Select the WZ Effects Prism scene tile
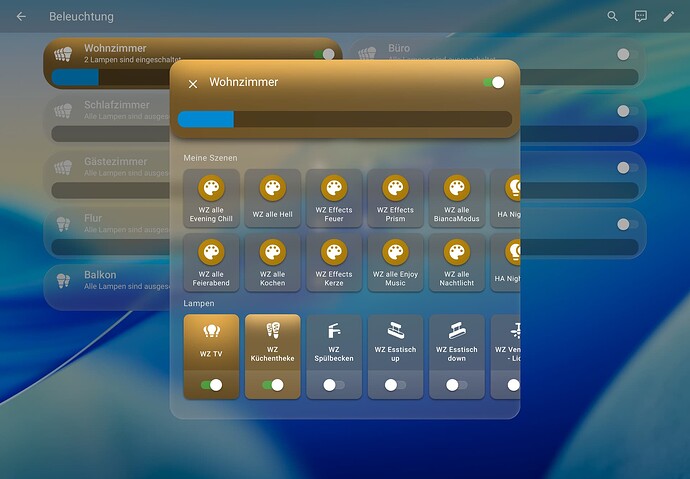The height and width of the screenshot is (479, 690). point(395,198)
